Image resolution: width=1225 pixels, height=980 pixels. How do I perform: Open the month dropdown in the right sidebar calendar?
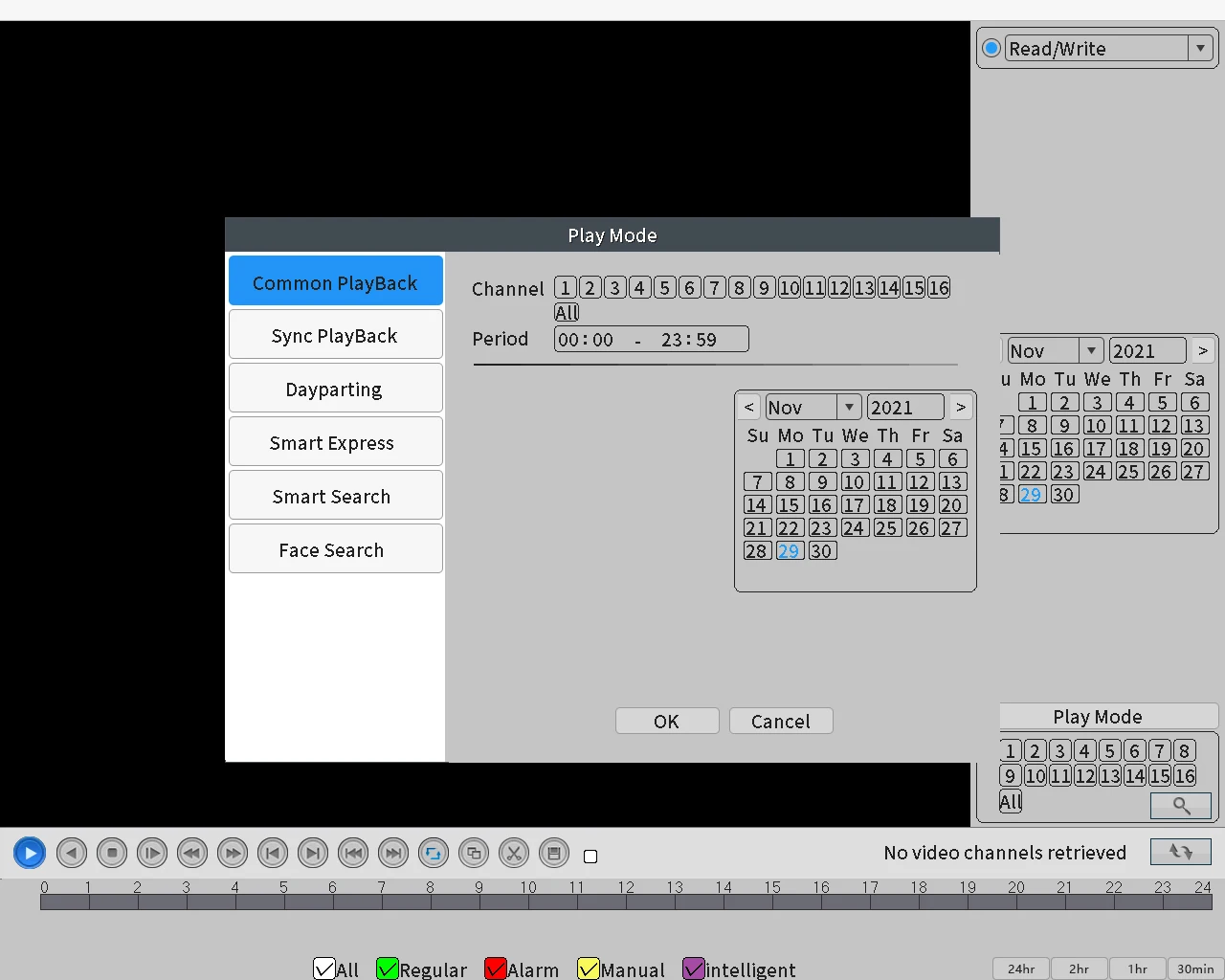[x=1091, y=351]
